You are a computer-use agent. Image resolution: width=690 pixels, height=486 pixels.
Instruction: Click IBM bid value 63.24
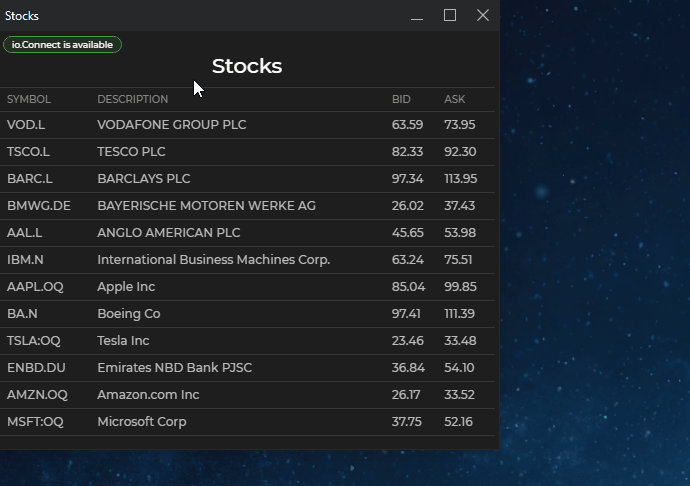coord(408,259)
